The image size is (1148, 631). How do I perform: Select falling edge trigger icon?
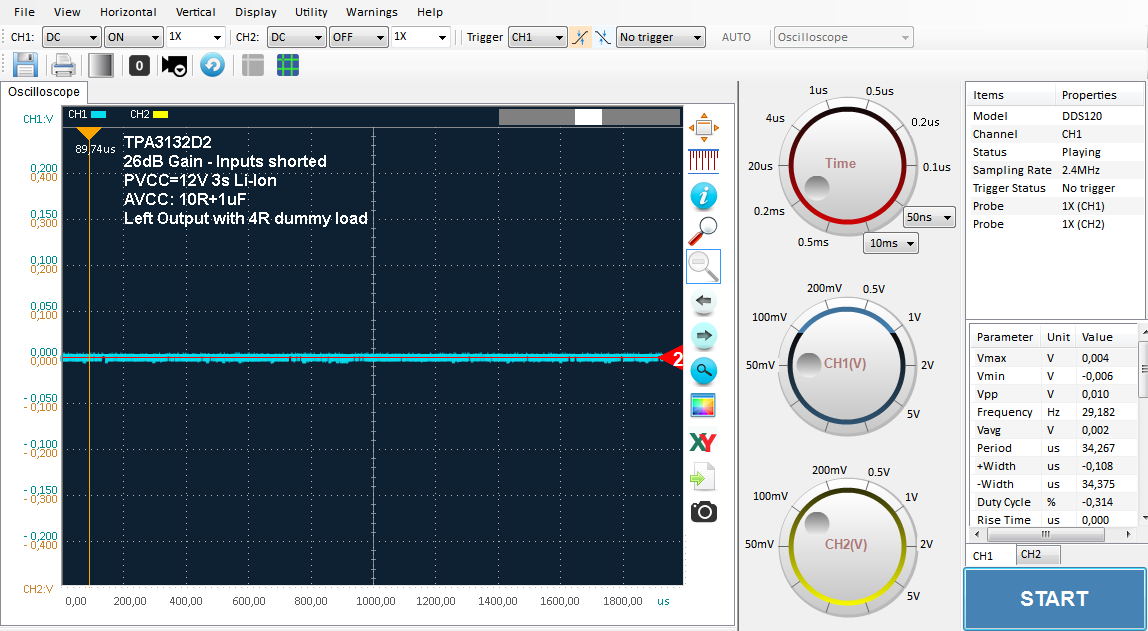click(603, 37)
